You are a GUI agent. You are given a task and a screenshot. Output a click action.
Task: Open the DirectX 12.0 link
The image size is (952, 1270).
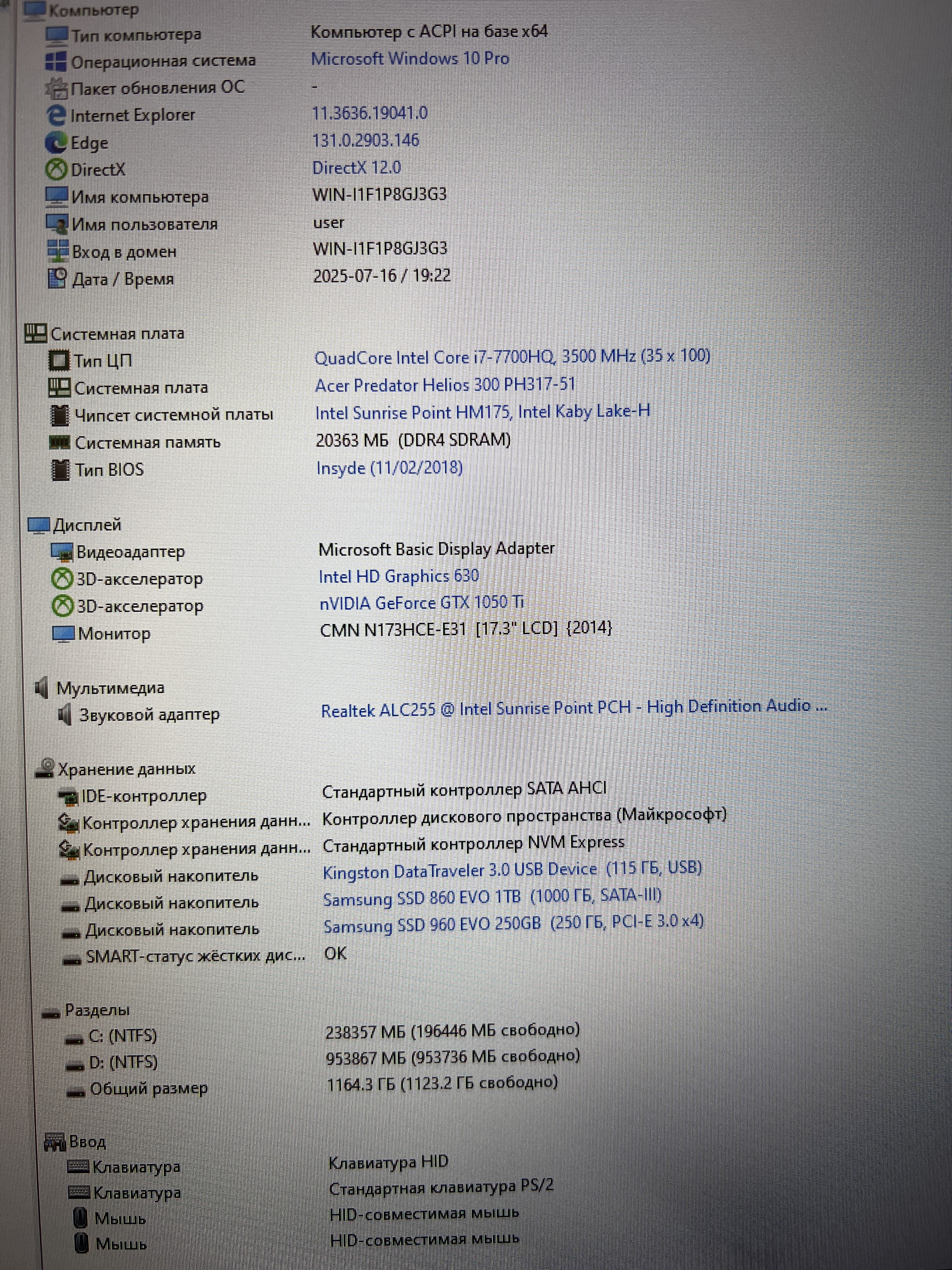coord(356,168)
